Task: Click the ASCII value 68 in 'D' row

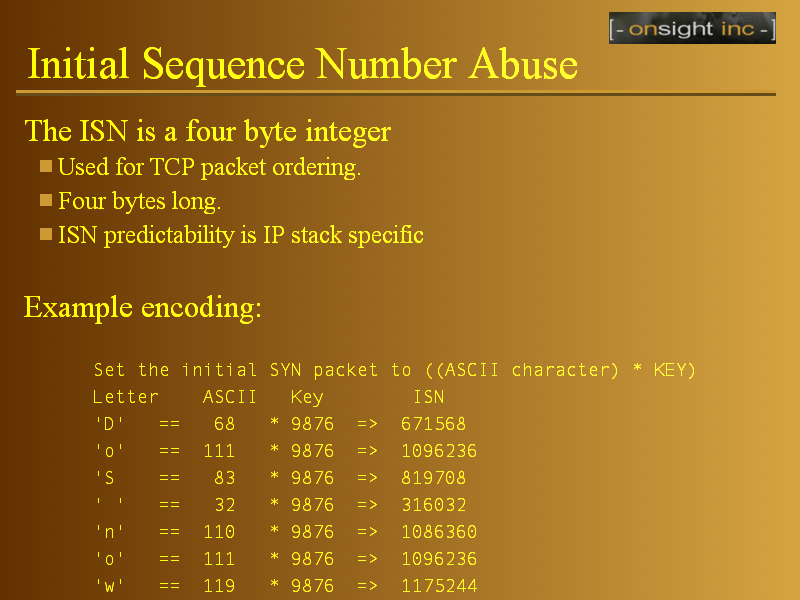Action: [224, 424]
